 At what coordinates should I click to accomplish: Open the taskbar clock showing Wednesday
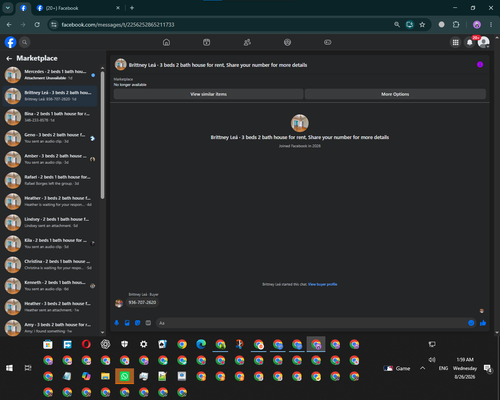[465, 368]
